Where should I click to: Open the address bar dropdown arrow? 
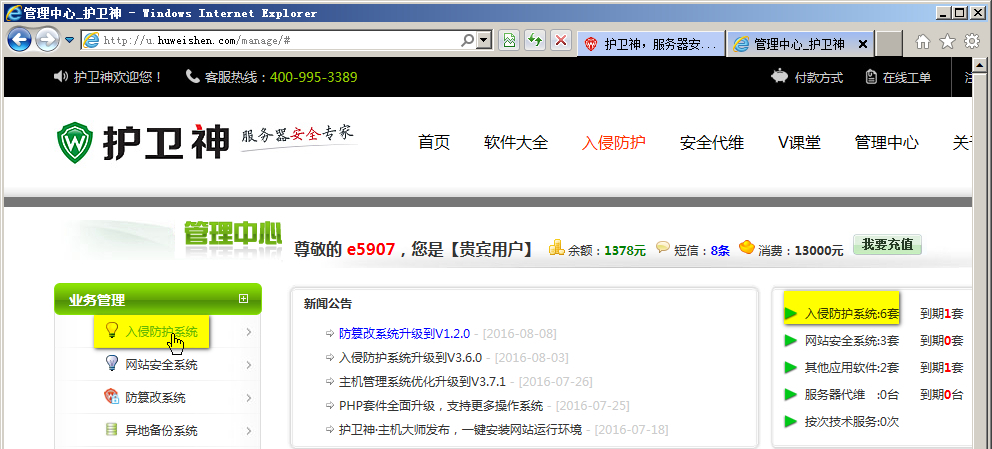[x=484, y=41]
